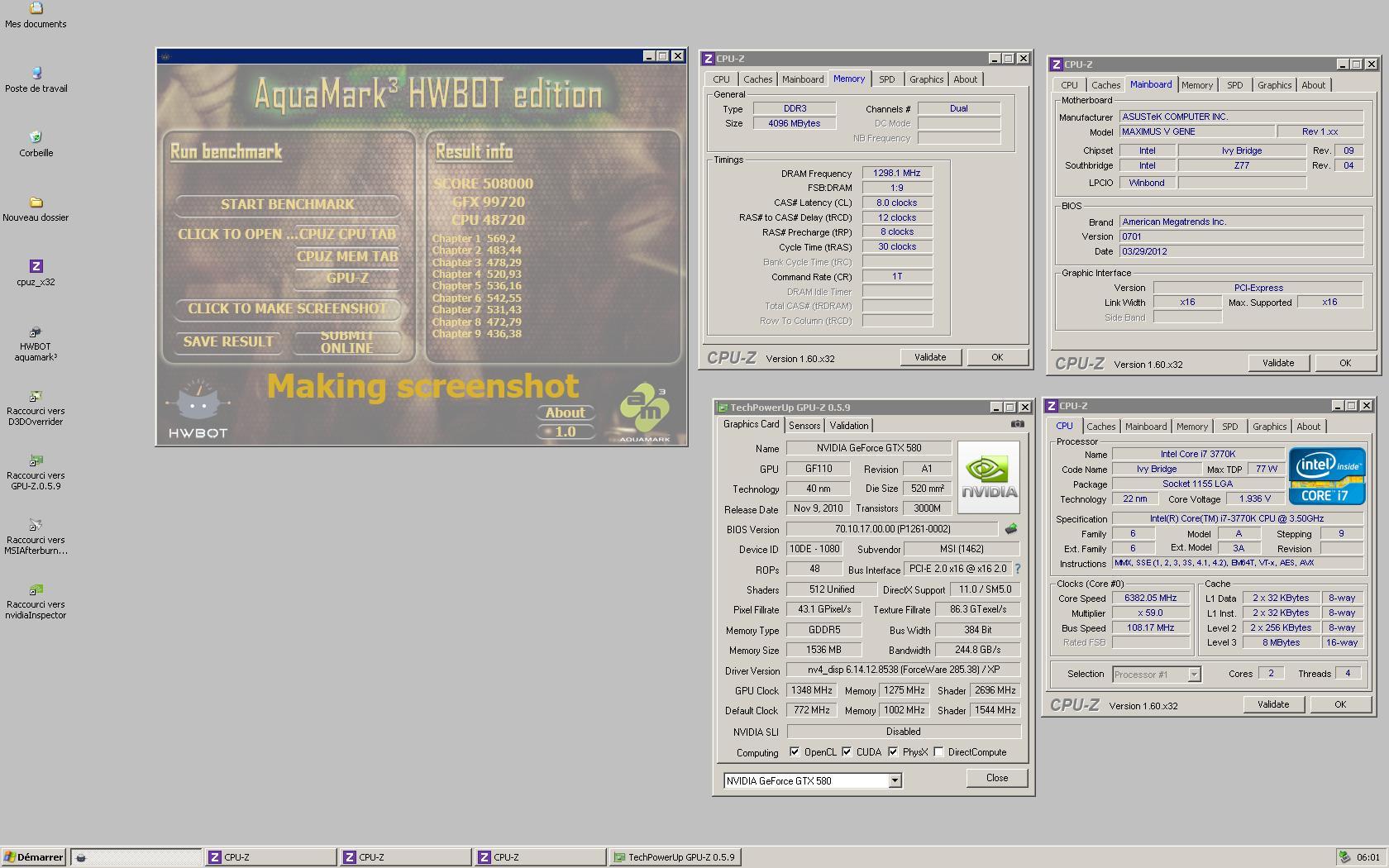Click CLICK TO MAKE SCREENSHOT button
Image resolution: width=1389 pixels, height=868 pixels.
pos(287,308)
